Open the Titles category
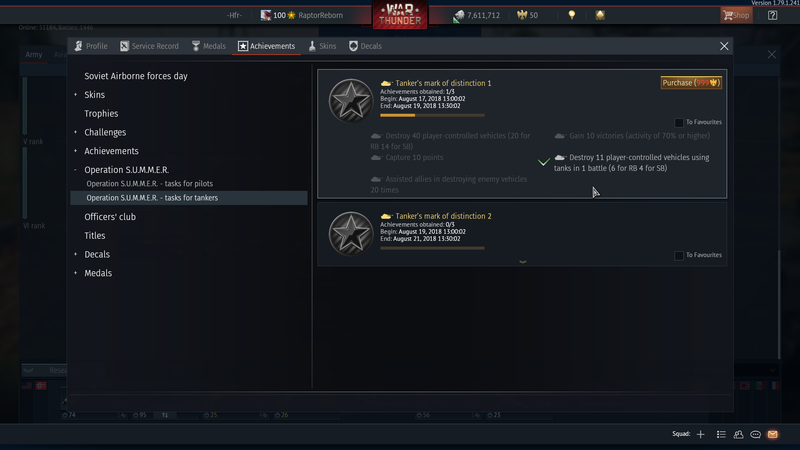This screenshot has height=450, width=800. pos(94,236)
